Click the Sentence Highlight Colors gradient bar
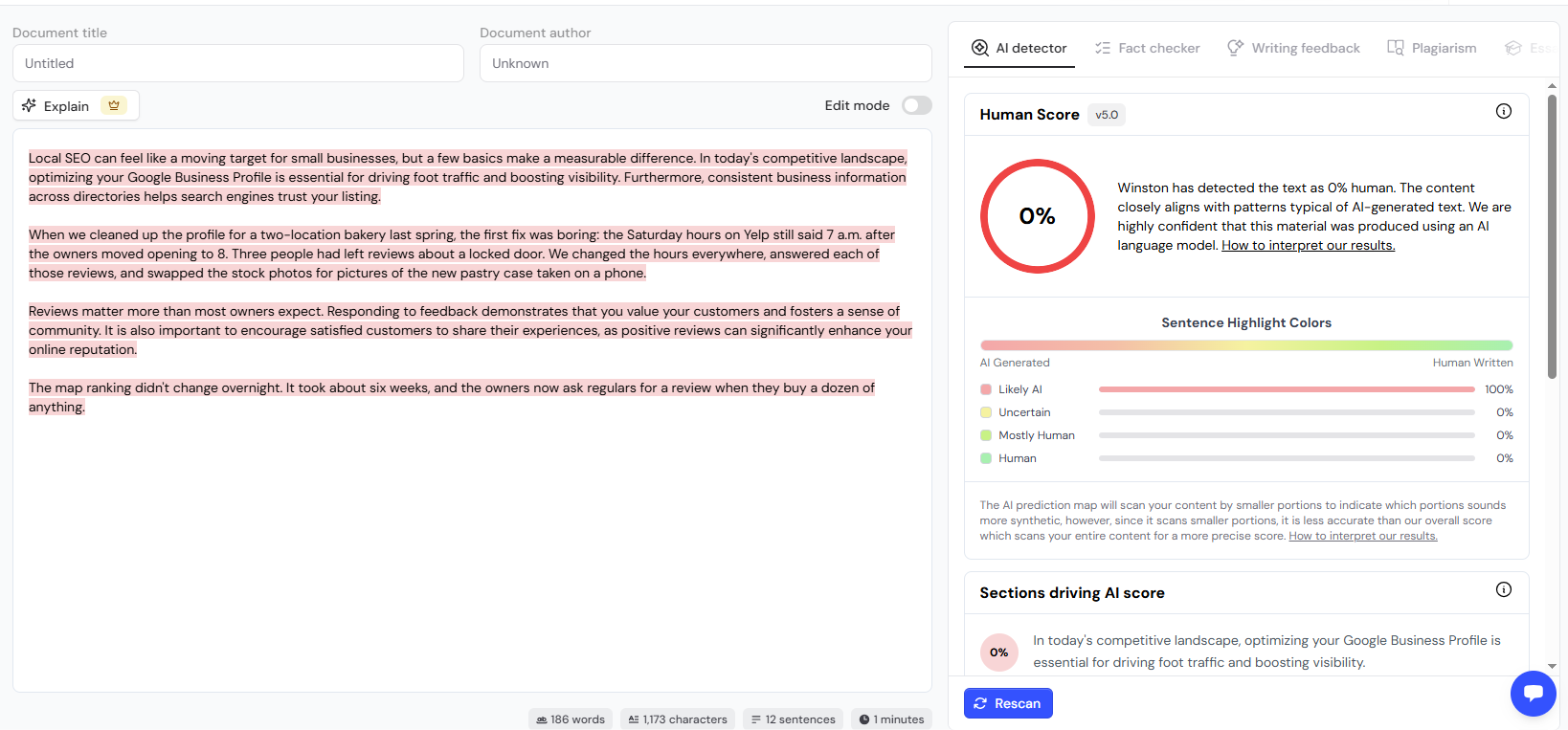Viewport: 1568px width, 730px height. [1246, 345]
